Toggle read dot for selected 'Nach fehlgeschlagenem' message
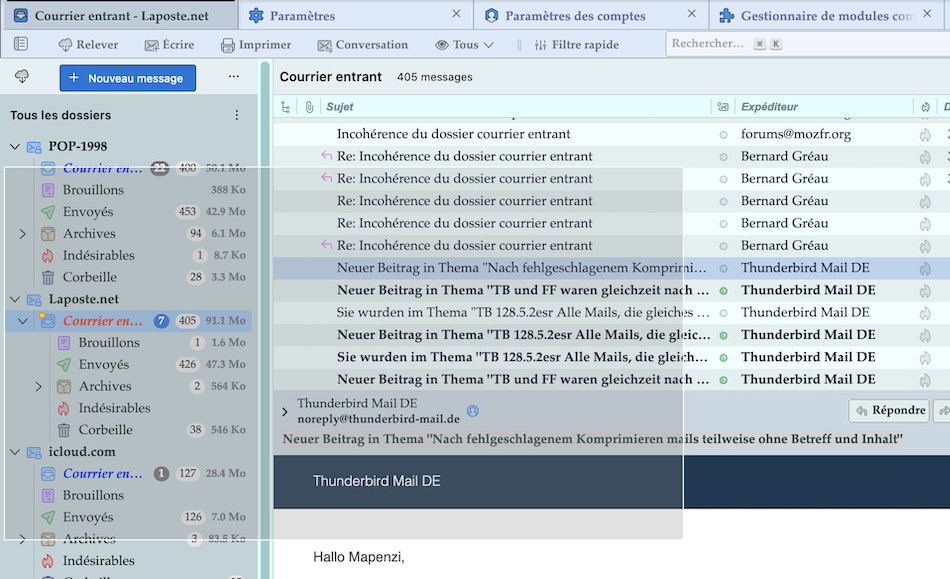This screenshot has width=950, height=579. pos(723,269)
